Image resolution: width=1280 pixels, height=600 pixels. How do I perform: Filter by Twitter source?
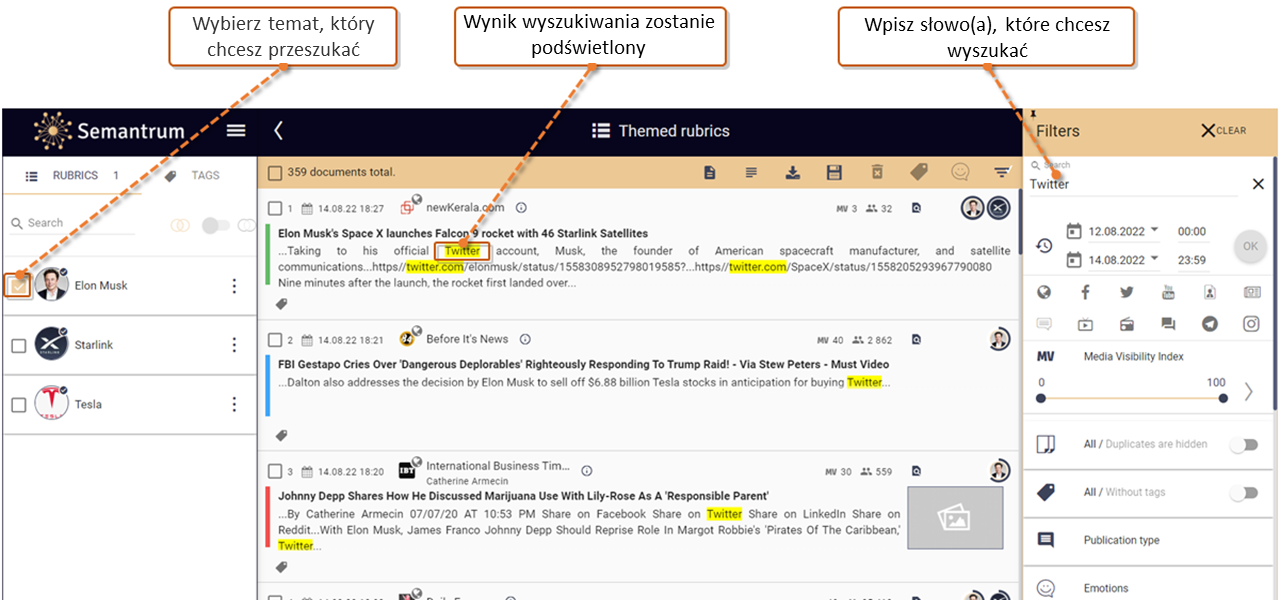tap(1127, 293)
